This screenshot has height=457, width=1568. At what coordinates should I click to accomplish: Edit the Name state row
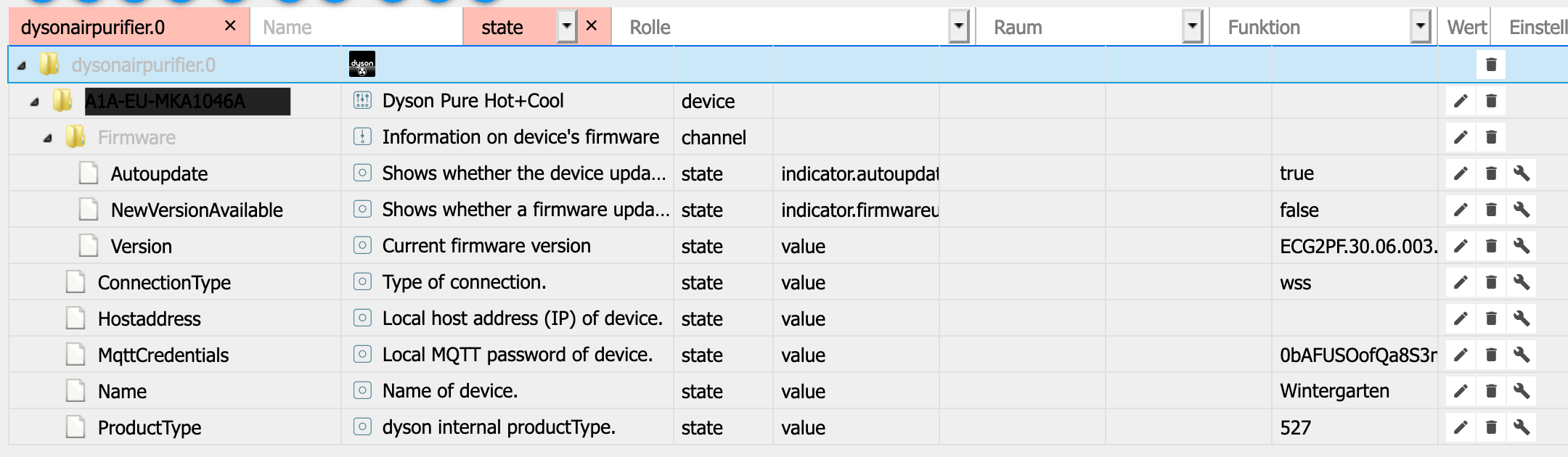1461,391
